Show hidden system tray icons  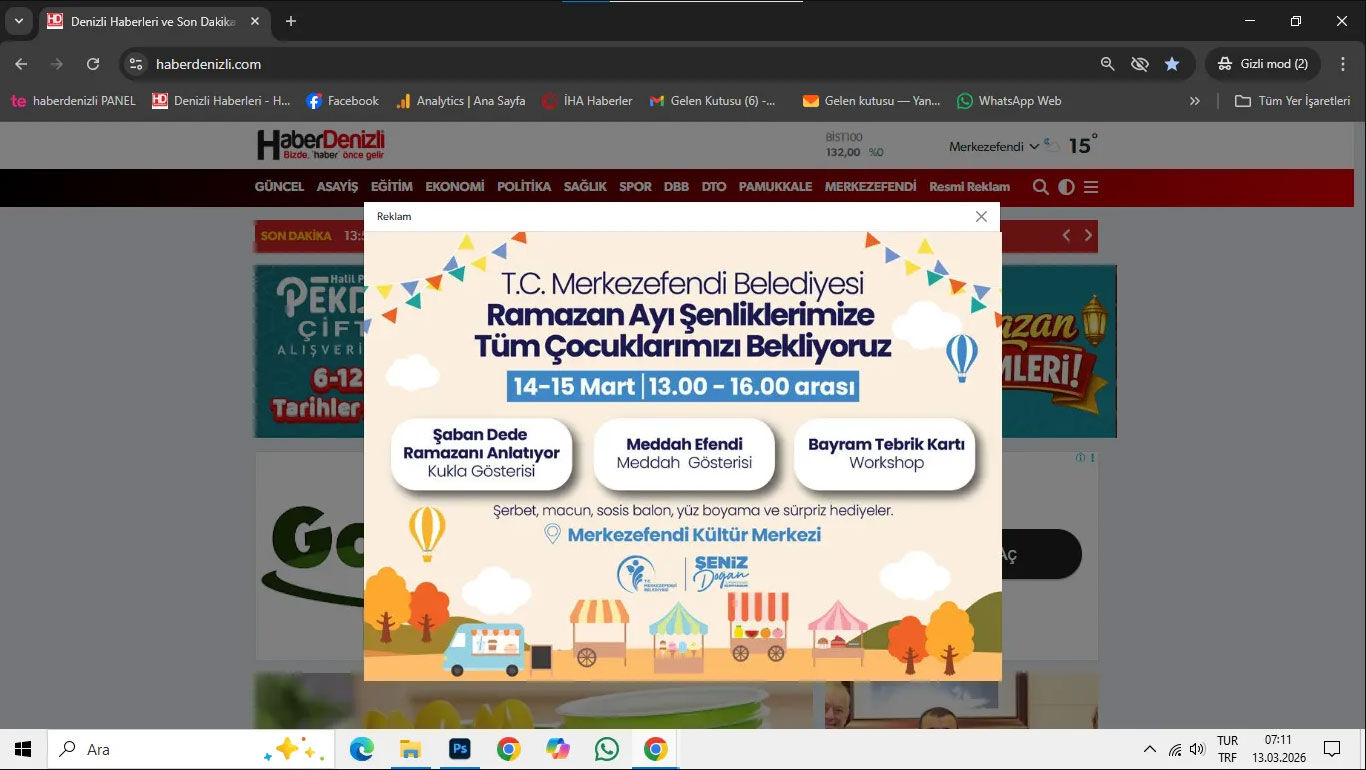tap(1150, 749)
